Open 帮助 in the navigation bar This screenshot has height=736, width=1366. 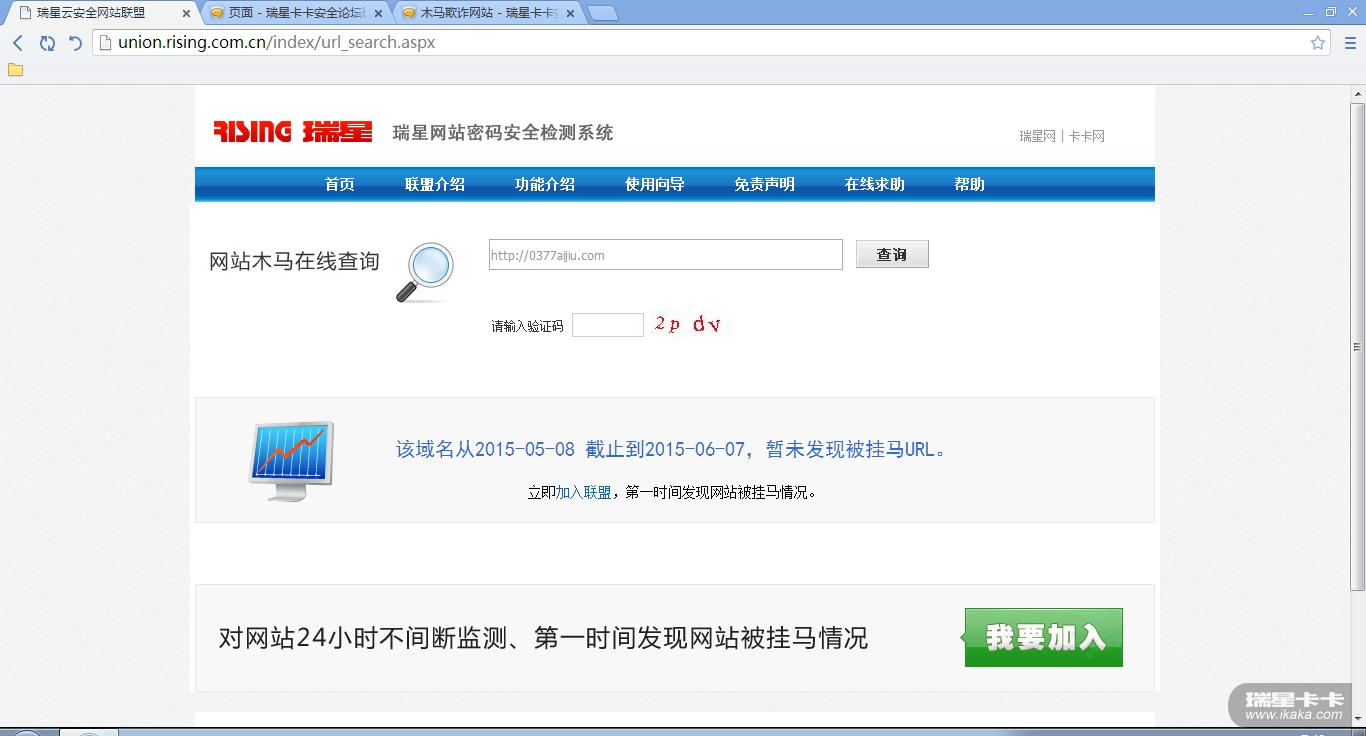click(970, 184)
